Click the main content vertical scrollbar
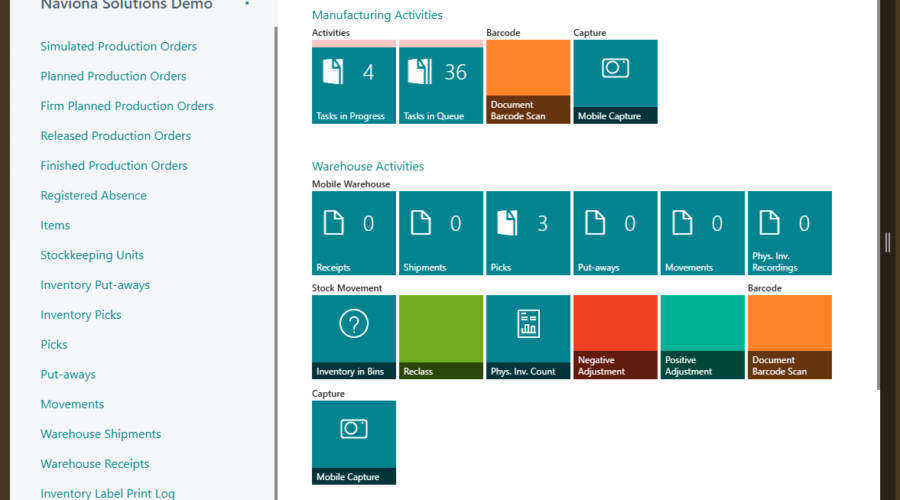900x500 pixels. [x=877, y=195]
